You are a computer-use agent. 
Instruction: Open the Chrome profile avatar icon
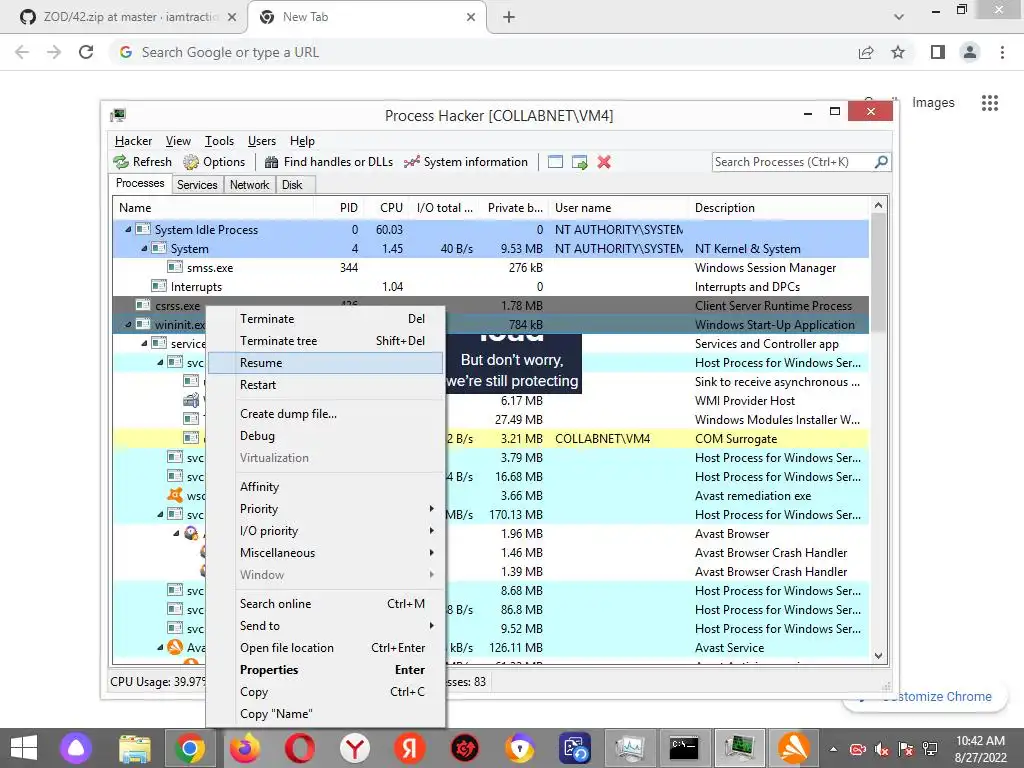(x=970, y=52)
